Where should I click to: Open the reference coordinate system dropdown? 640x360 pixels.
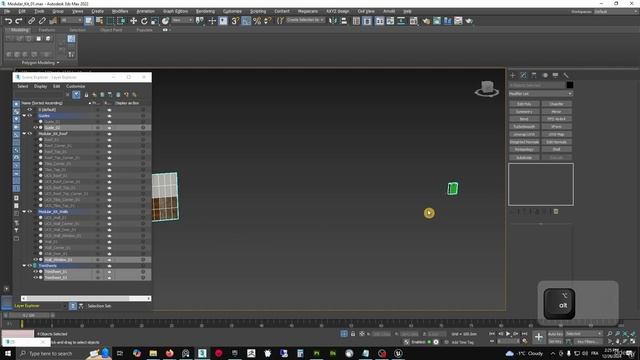pyautogui.click(x=182, y=20)
